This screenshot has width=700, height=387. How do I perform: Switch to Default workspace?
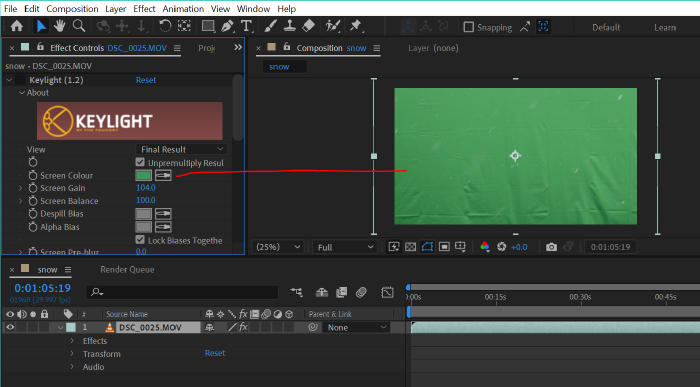(606, 27)
